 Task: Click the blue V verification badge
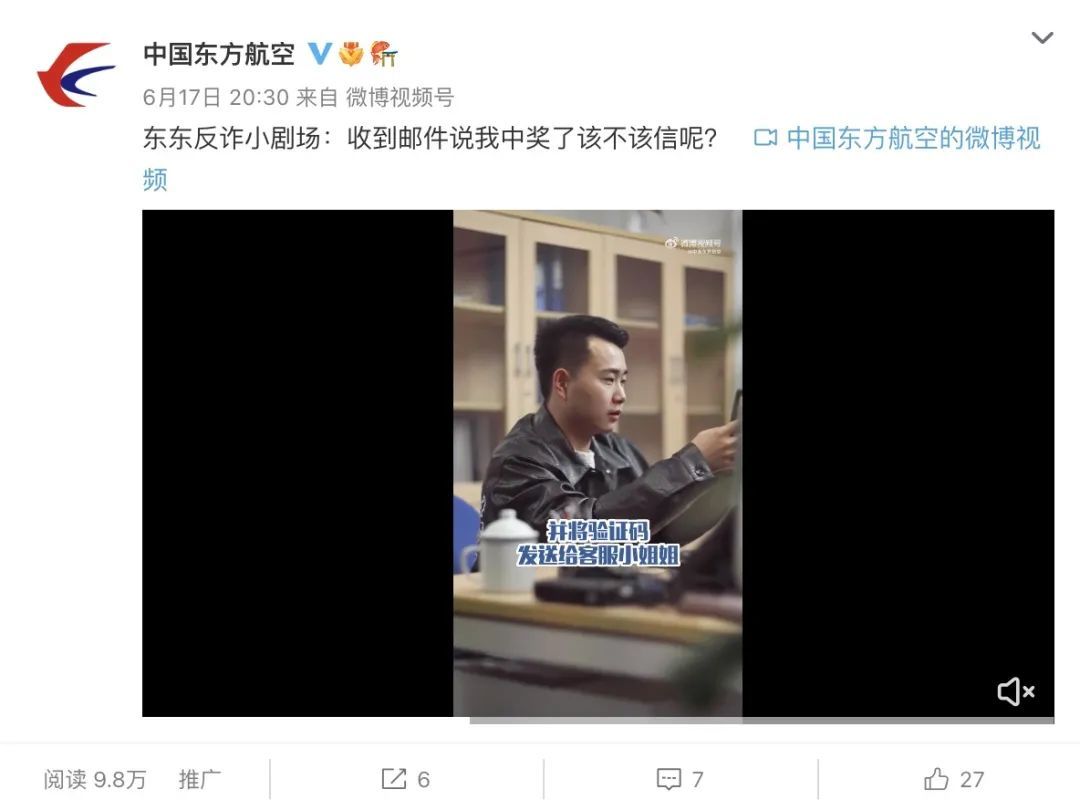319,53
